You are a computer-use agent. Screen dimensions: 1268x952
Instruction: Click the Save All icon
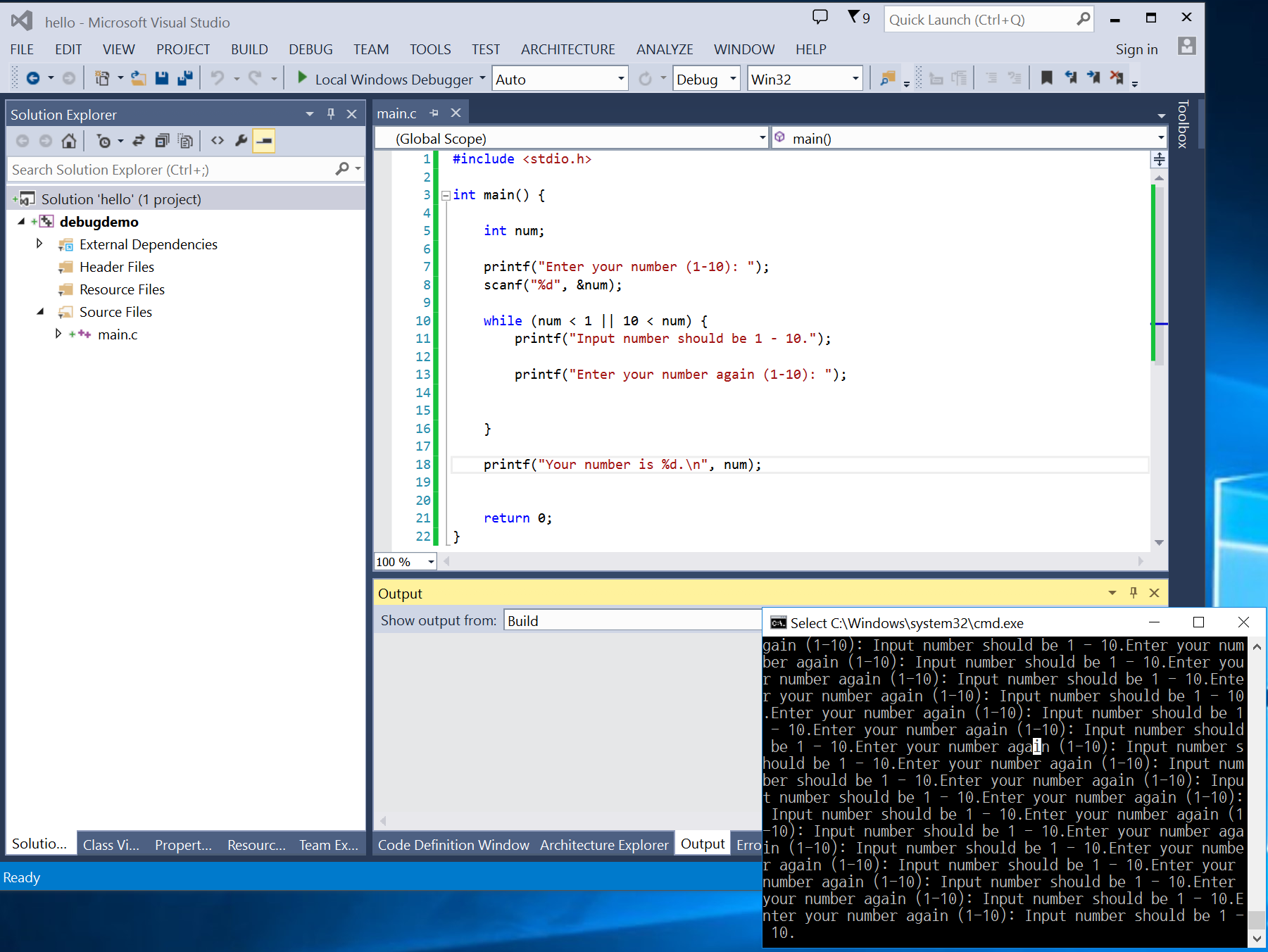coord(185,78)
